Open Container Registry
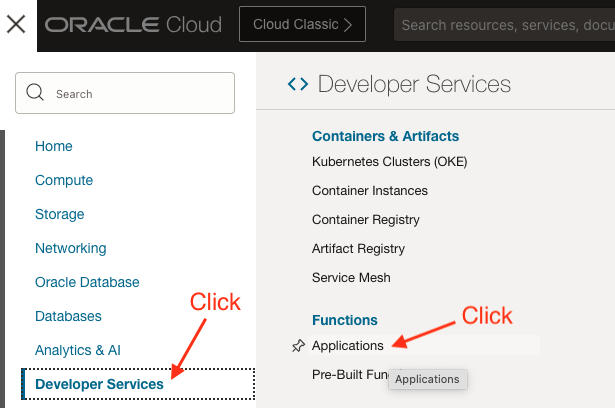The width and height of the screenshot is (615, 408). tap(366, 220)
